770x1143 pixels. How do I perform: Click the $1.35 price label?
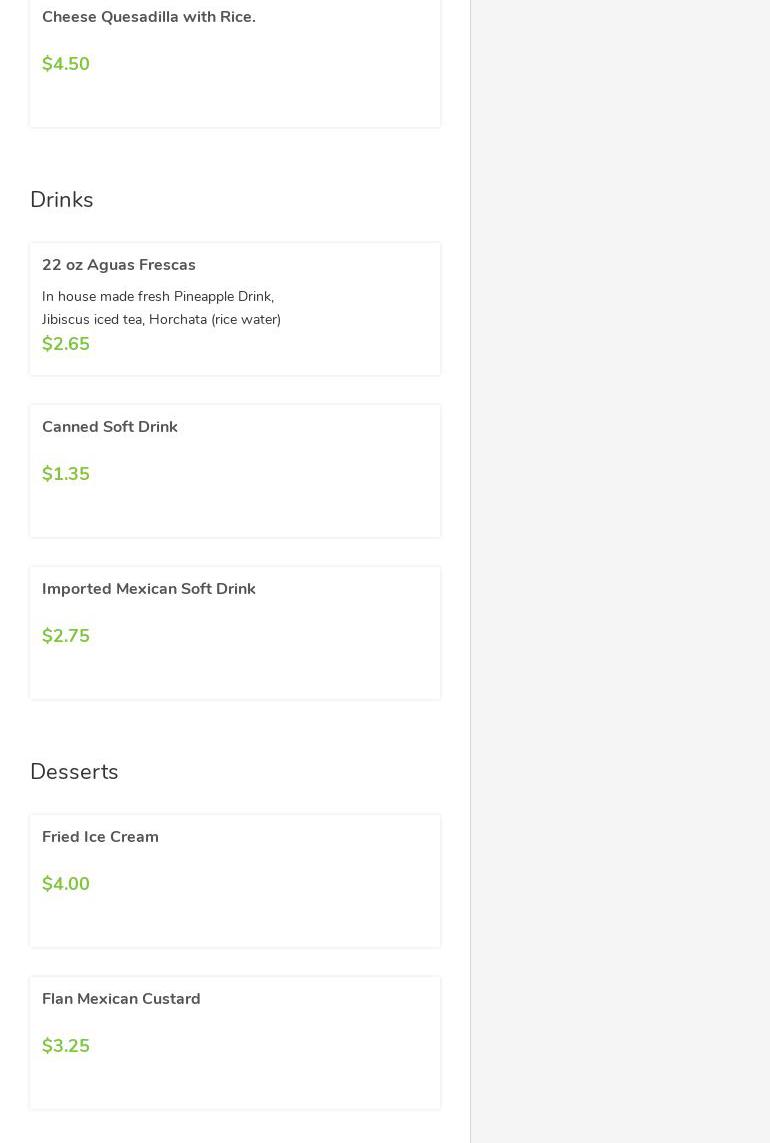(x=66, y=474)
